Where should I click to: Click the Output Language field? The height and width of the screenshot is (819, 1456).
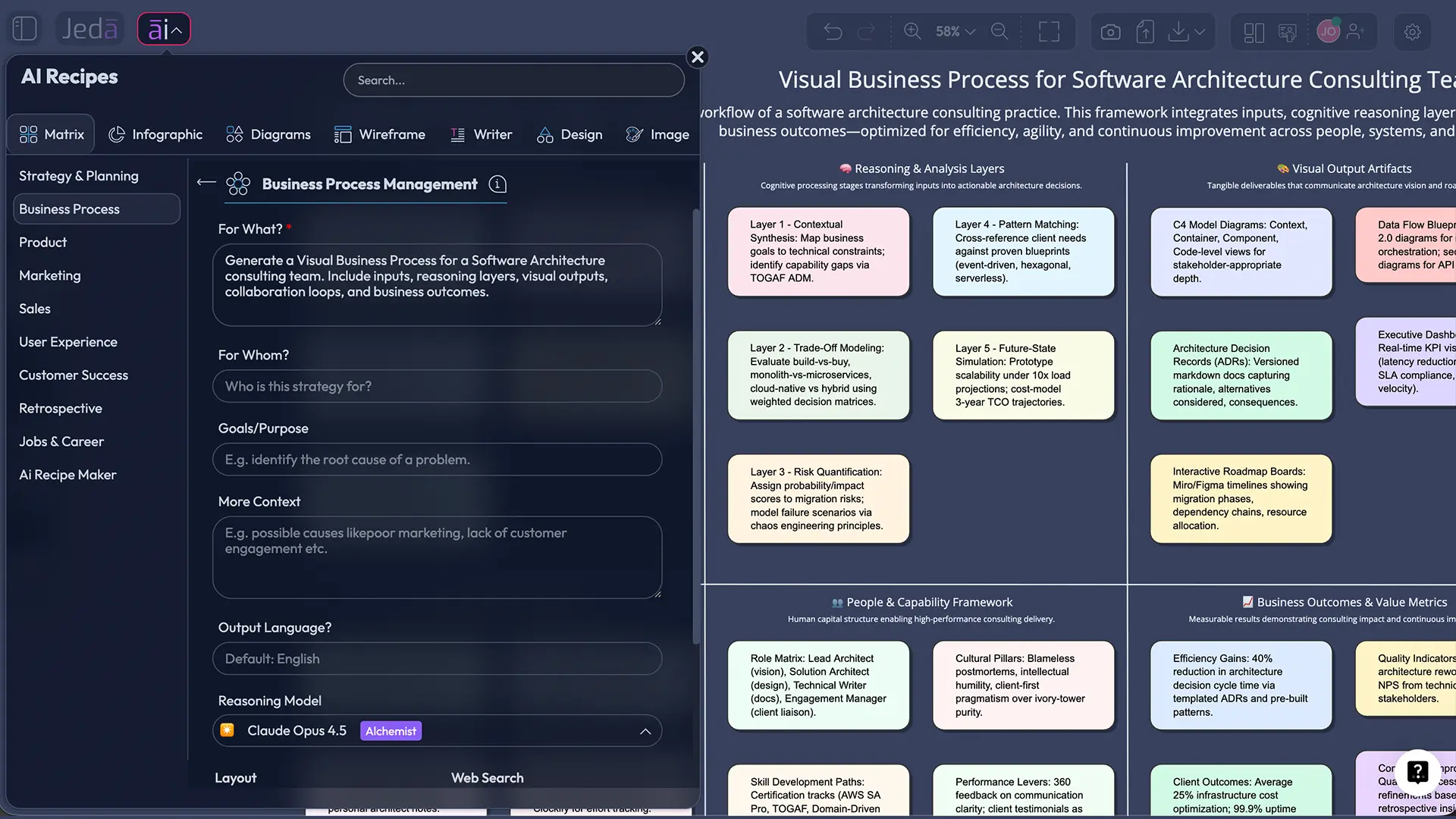(437, 659)
